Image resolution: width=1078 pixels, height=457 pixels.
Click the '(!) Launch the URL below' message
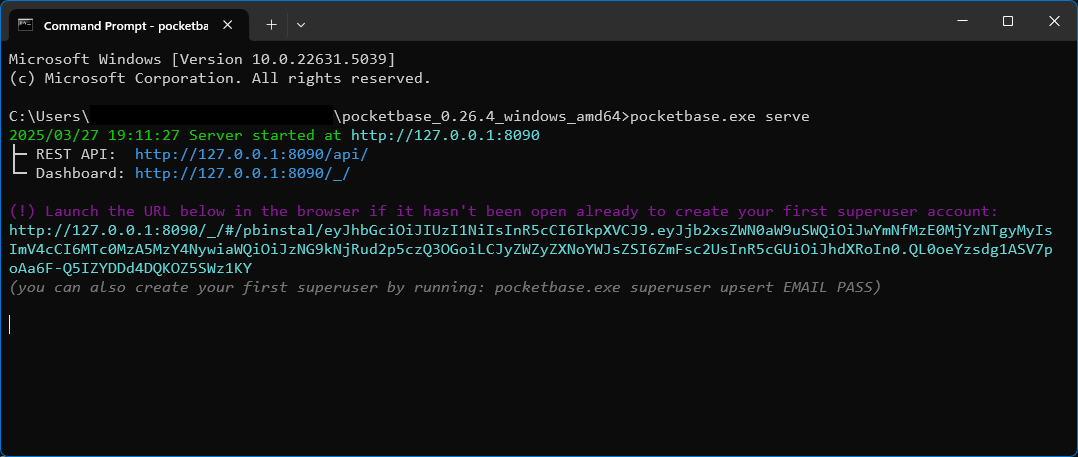tap(503, 212)
